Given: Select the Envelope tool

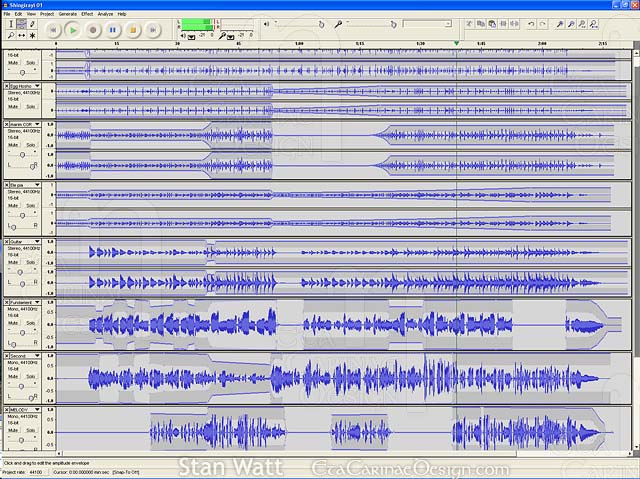Looking at the screenshot, I should (19, 24).
